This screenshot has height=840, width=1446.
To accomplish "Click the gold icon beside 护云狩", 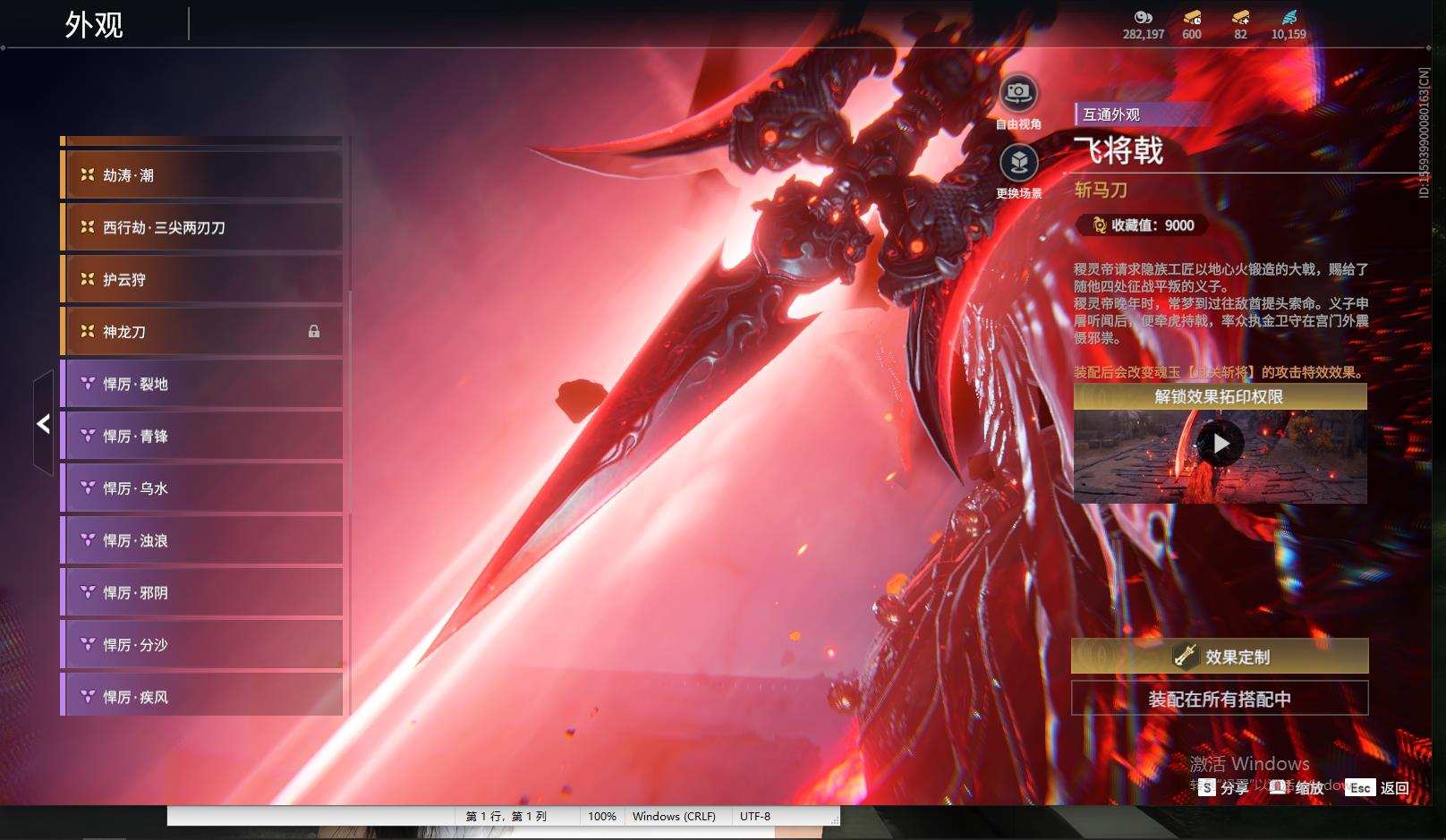I will (x=87, y=279).
